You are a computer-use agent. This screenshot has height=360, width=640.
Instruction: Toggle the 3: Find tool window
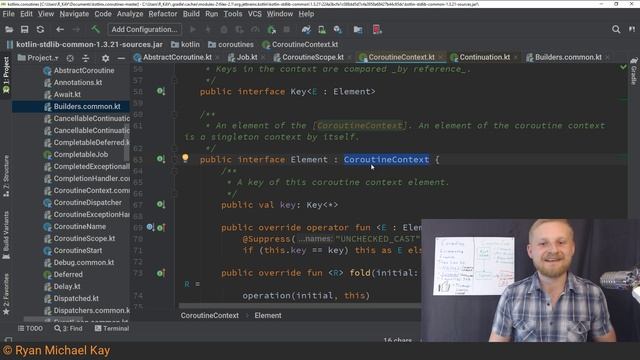point(68,329)
